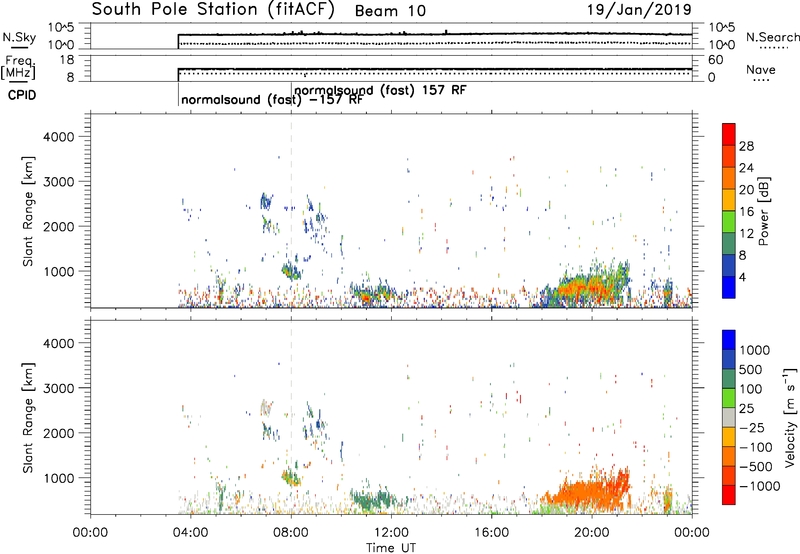Click the '16:00' time axis label
This screenshot has width=800, height=554.
click(491, 533)
